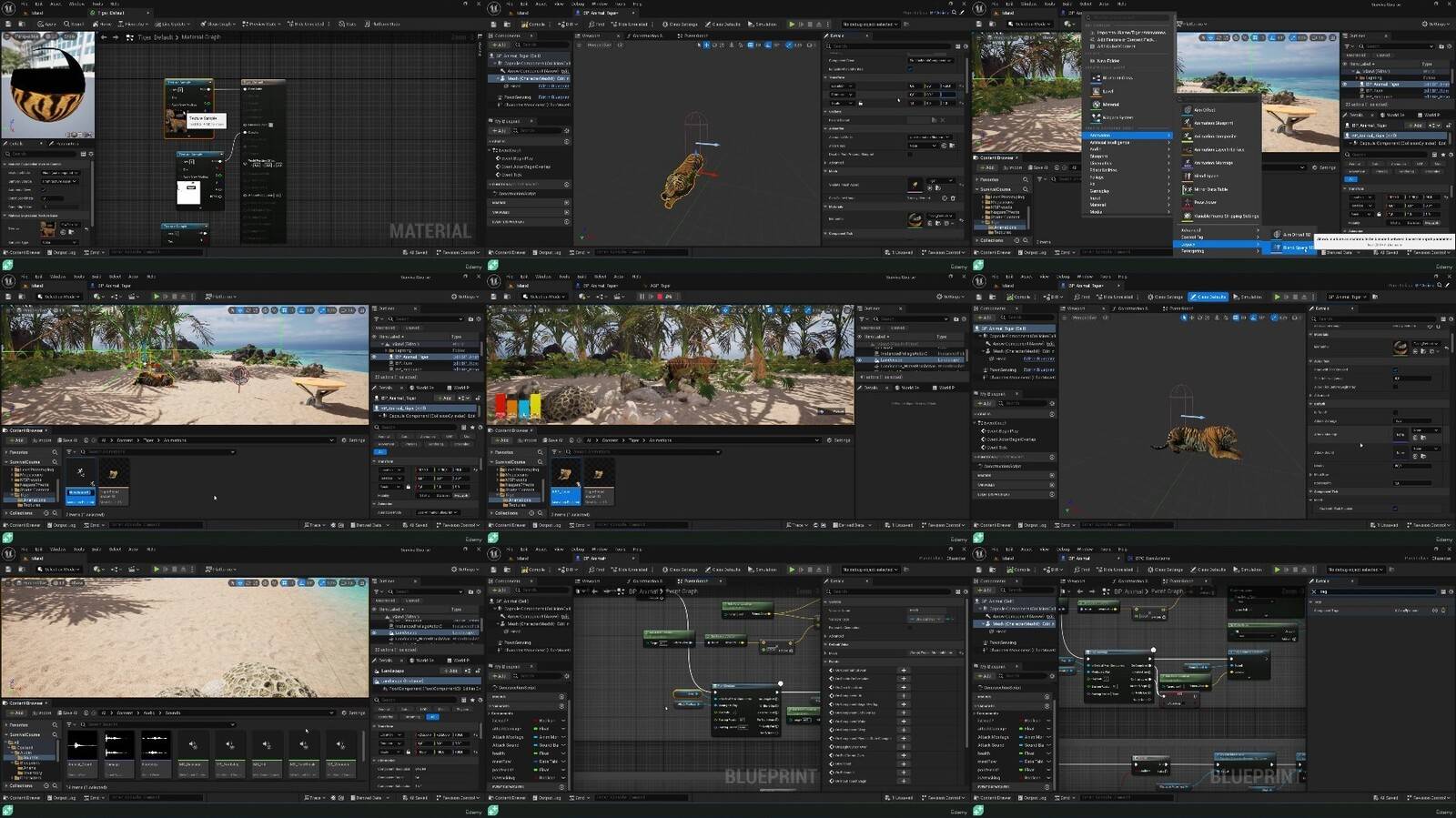Set mobility to Movable in the Animations frame
The image size is (1456, 818).
click(x=461, y=496)
